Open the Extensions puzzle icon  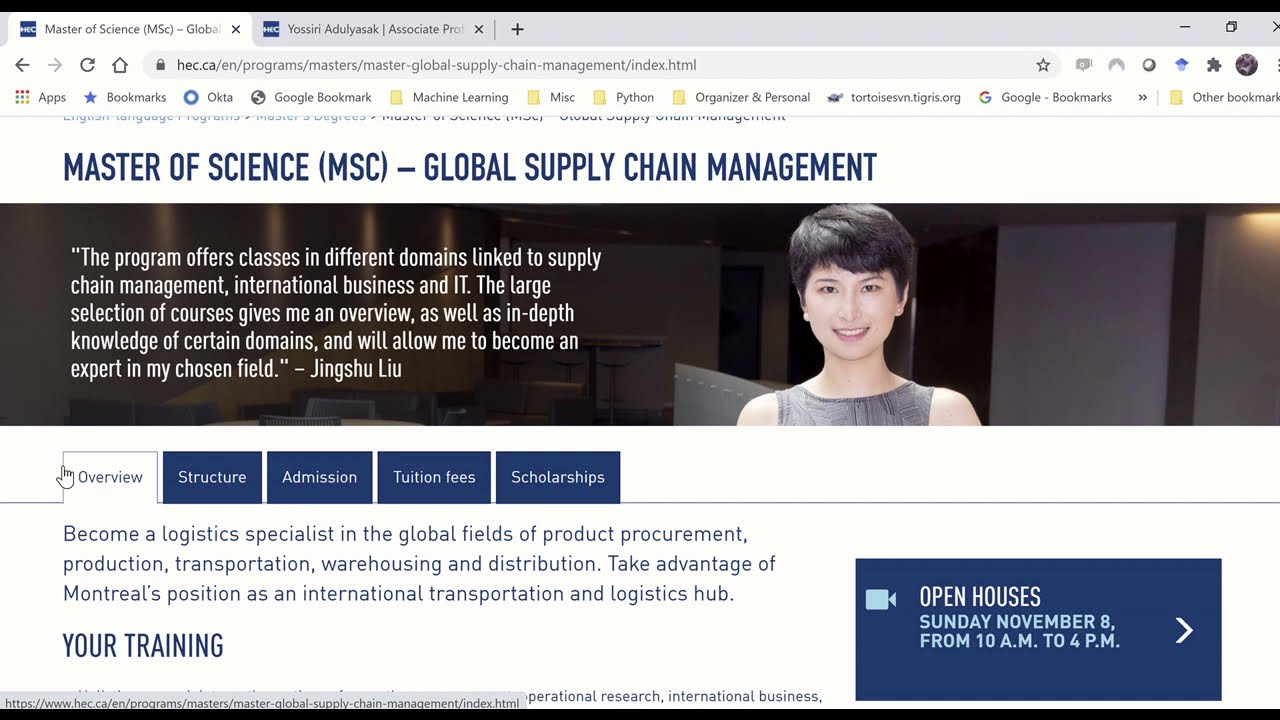[1214, 65]
